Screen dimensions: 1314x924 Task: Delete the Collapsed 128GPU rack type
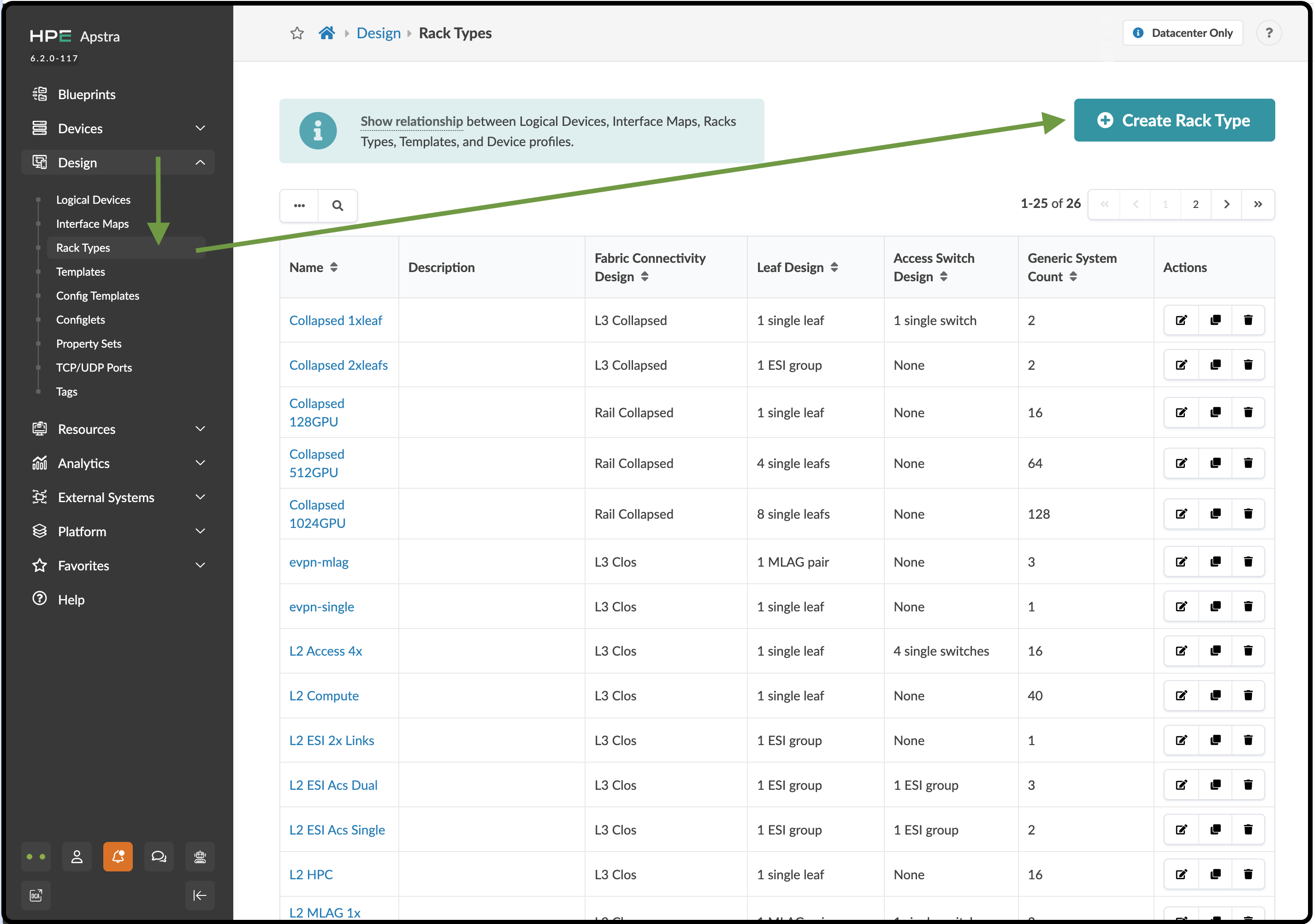(x=1248, y=412)
